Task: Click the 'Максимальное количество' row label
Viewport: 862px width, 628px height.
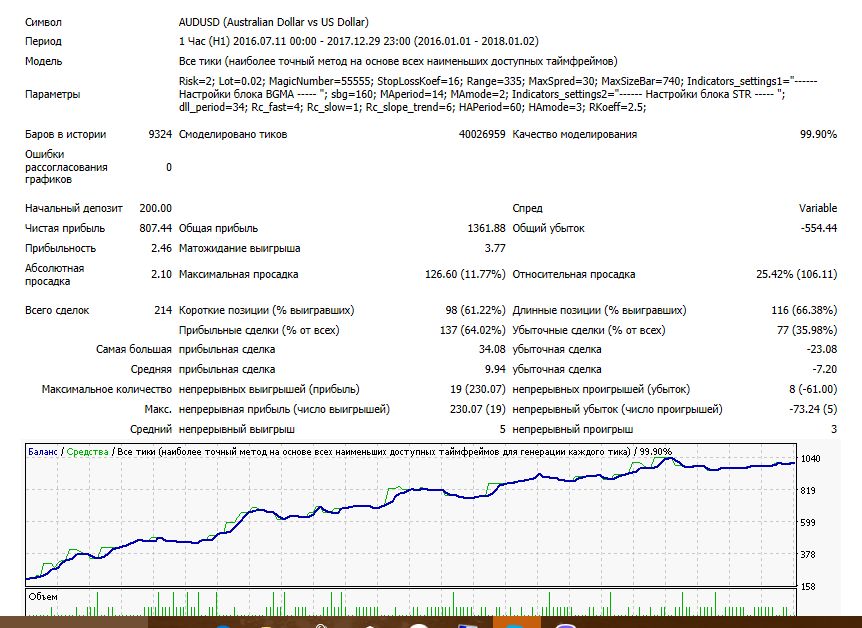Action: point(107,389)
